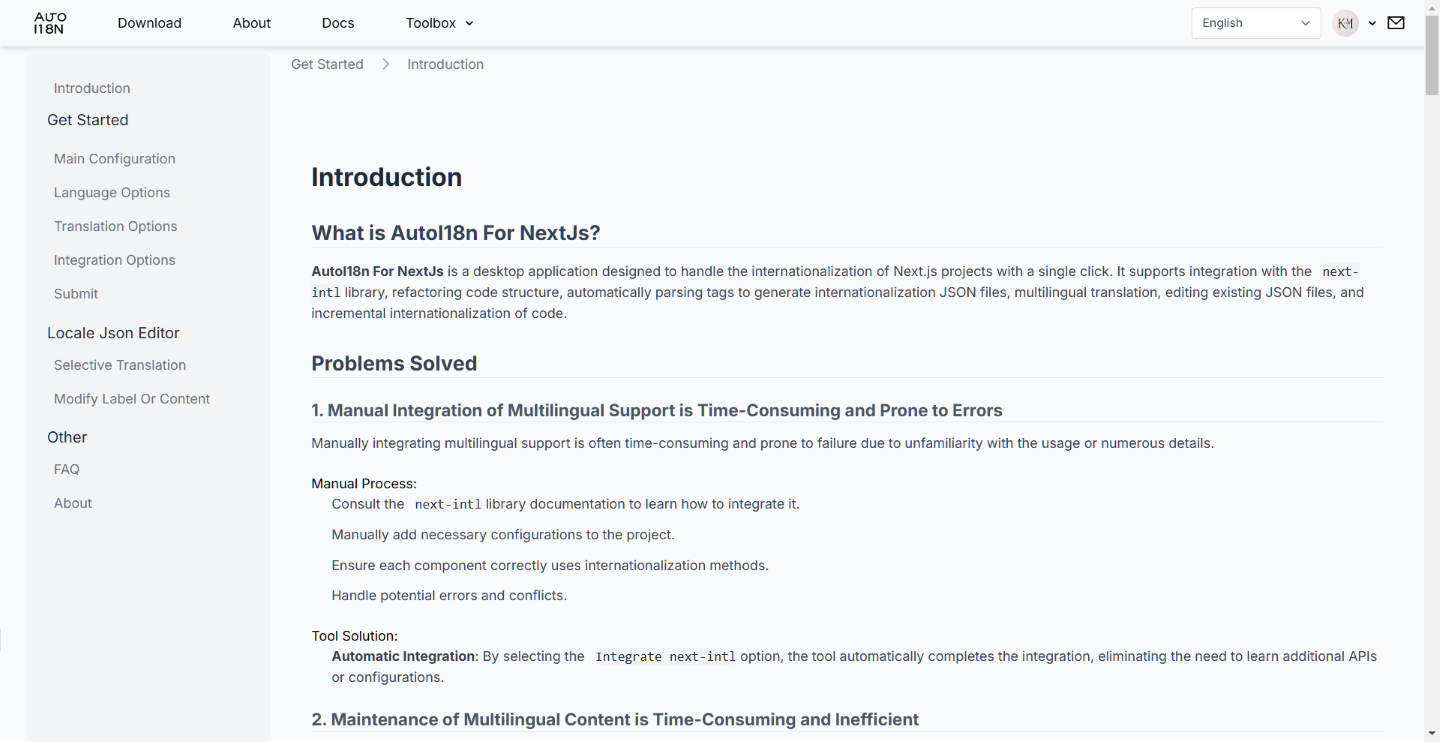Screen dimensions: 1440x742
Task: Open Docs in top navigation
Action: click(x=338, y=23)
